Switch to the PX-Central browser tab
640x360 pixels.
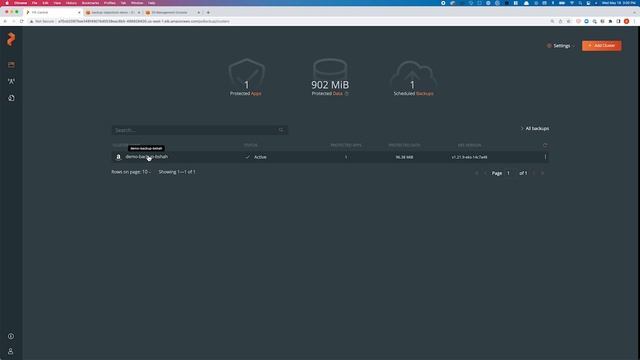[x=53, y=12]
